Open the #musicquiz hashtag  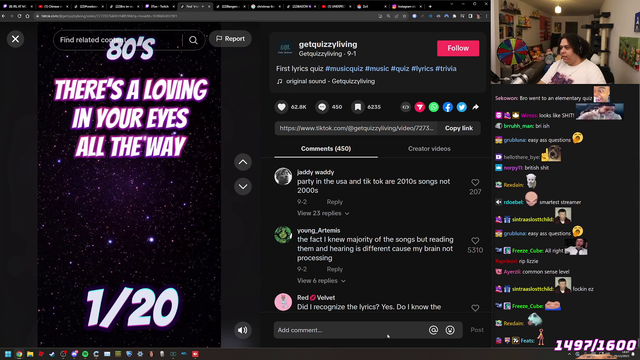tap(344, 69)
